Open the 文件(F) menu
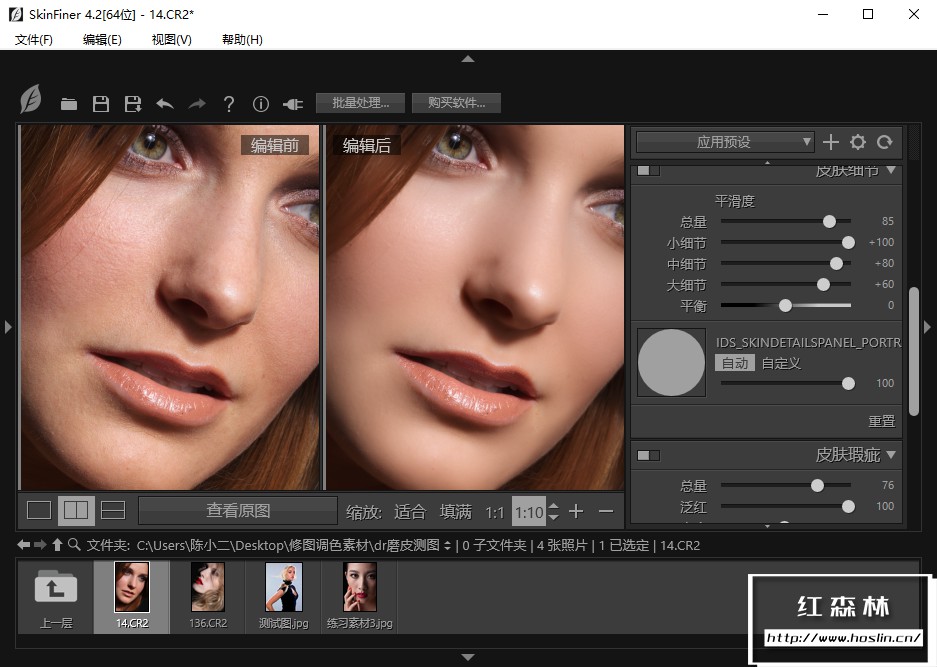This screenshot has height=667, width=937. point(34,39)
